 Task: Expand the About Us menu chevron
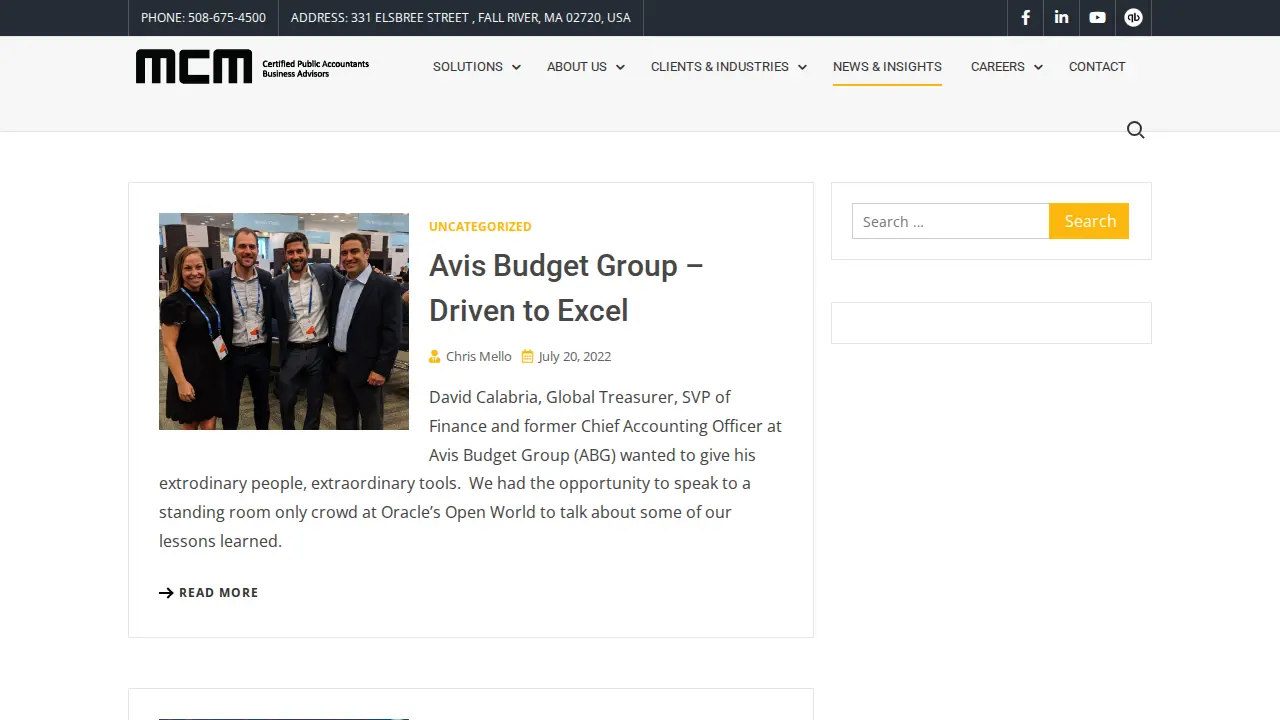coord(620,67)
